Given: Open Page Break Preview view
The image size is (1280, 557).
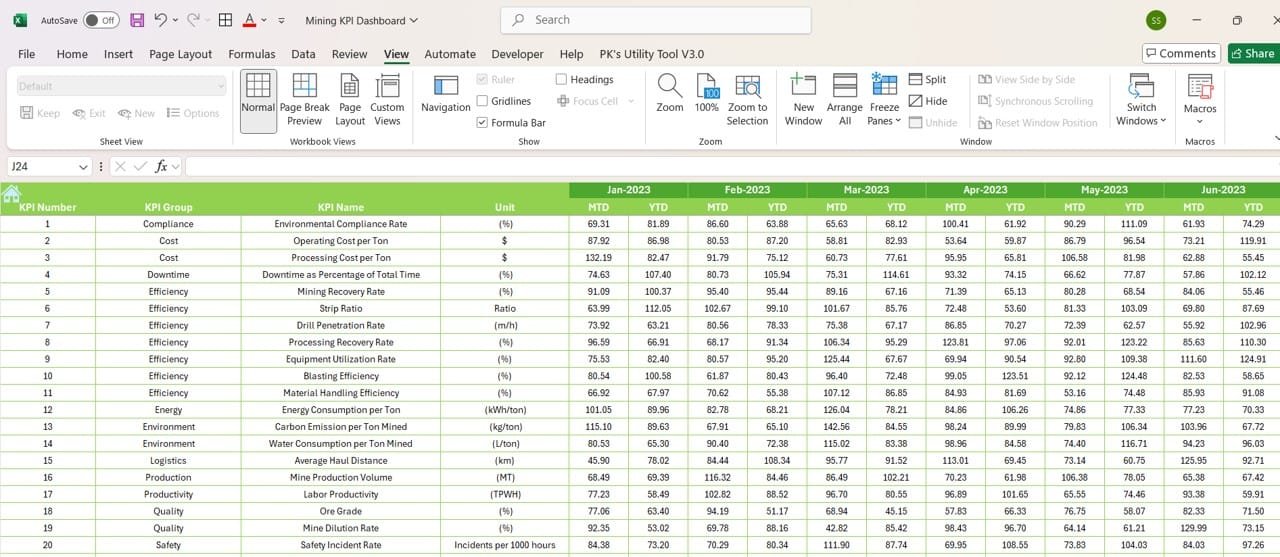Looking at the screenshot, I should pyautogui.click(x=304, y=100).
